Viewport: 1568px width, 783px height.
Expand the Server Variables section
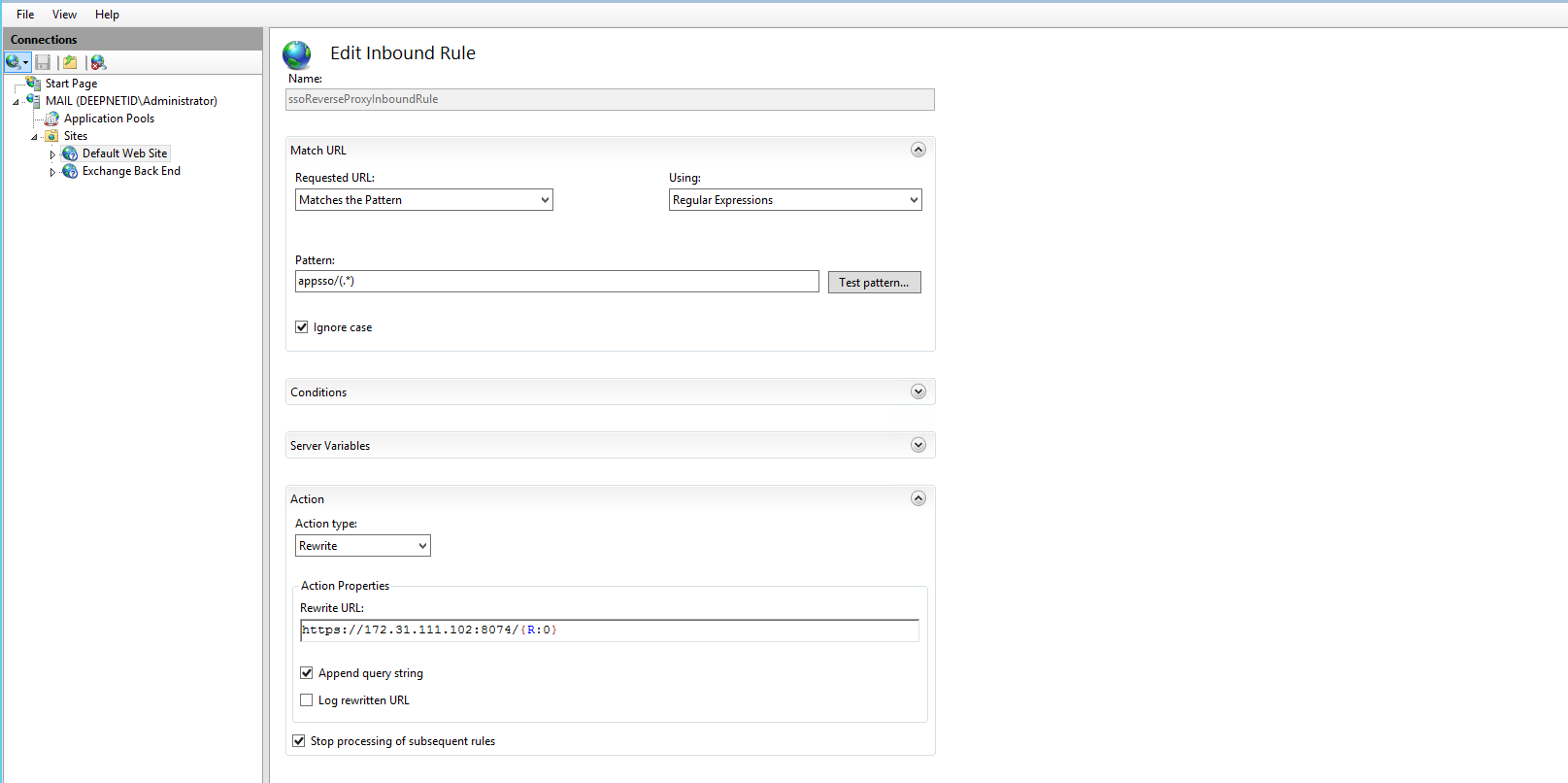pos(917,445)
